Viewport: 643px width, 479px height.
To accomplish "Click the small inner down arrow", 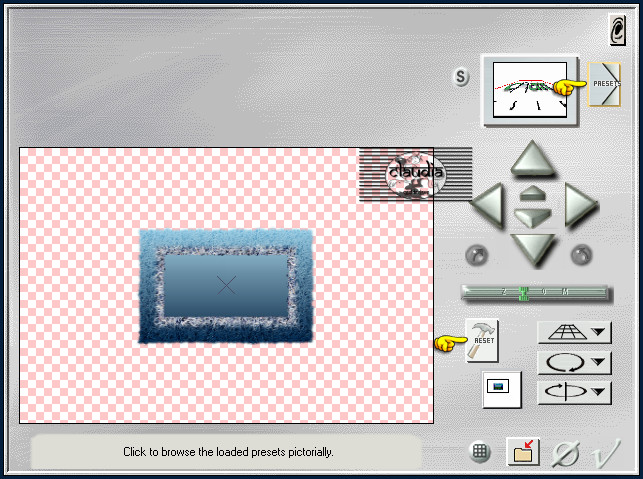I will pos(532,218).
